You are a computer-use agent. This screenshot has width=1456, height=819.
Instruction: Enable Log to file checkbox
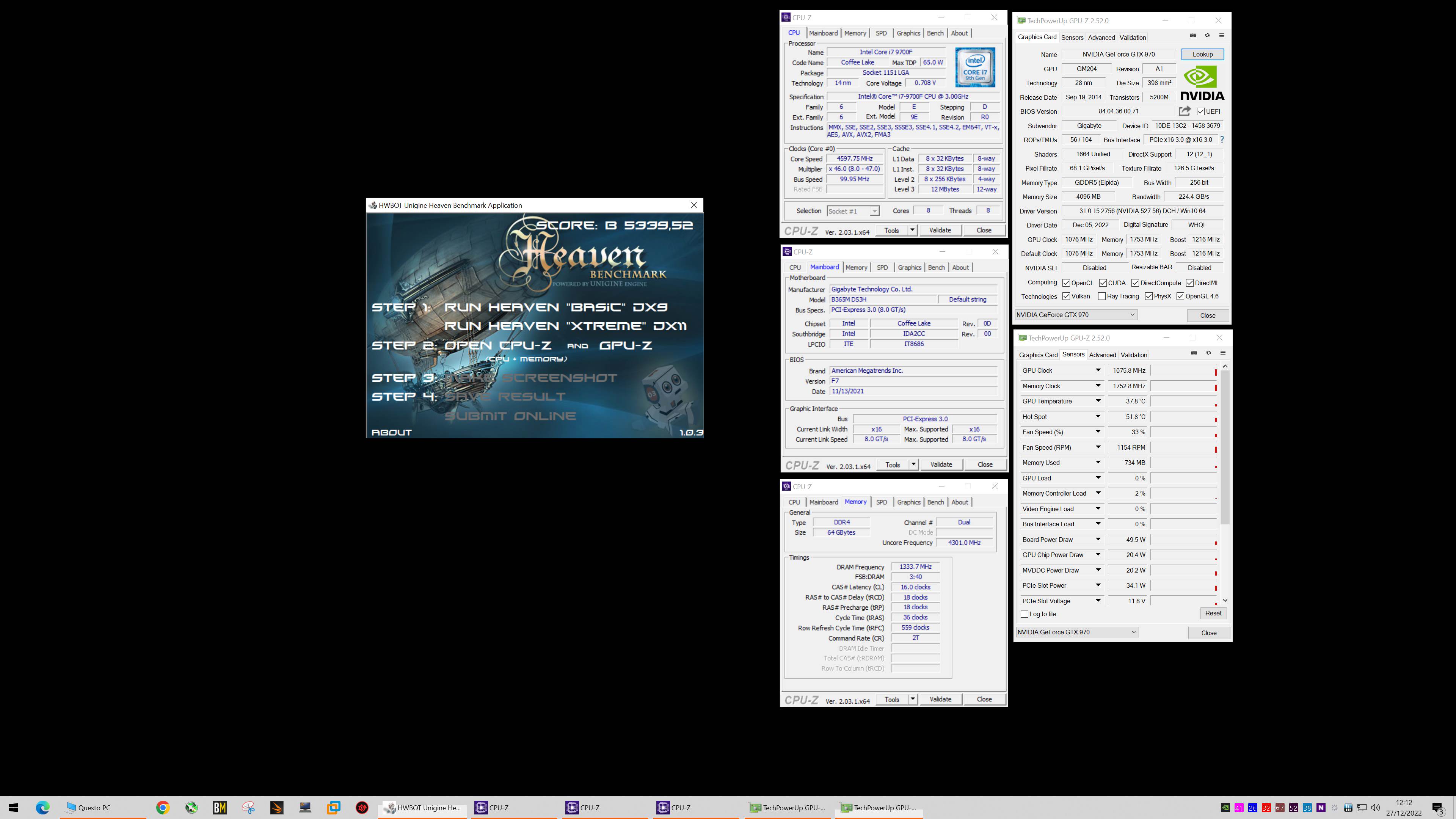[x=1024, y=614]
